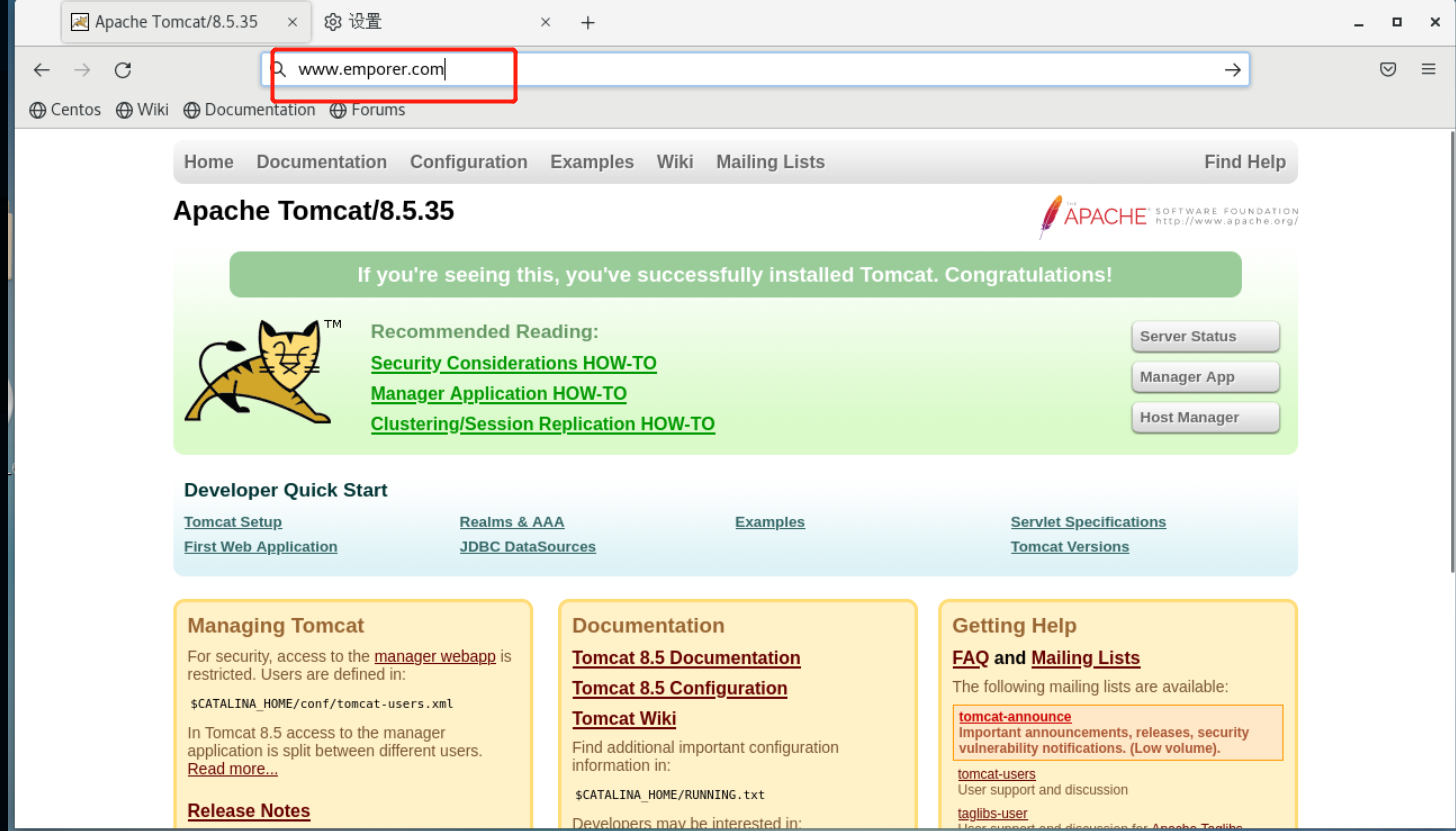Open the Tomcat Versions link

click(x=1070, y=547)
